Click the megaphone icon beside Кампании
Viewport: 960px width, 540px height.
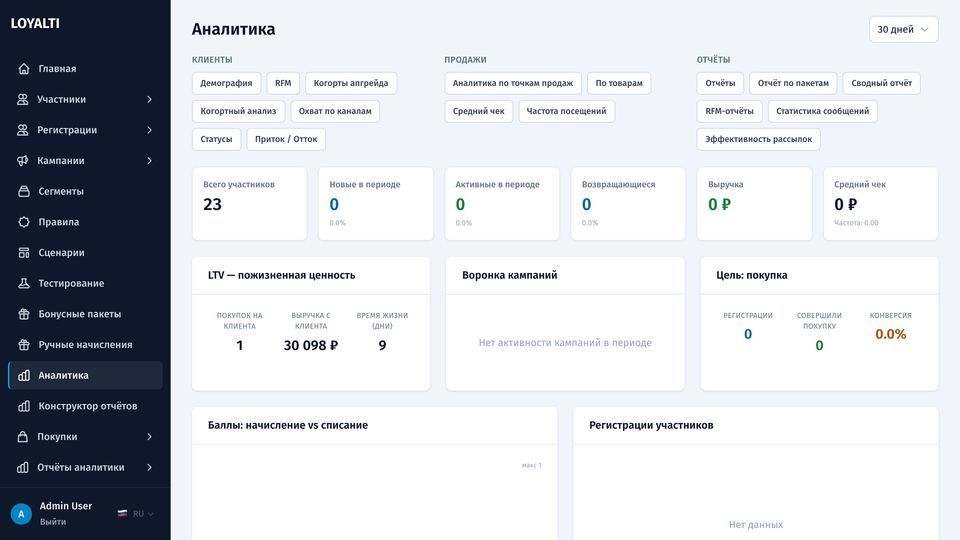pos(23,160)
